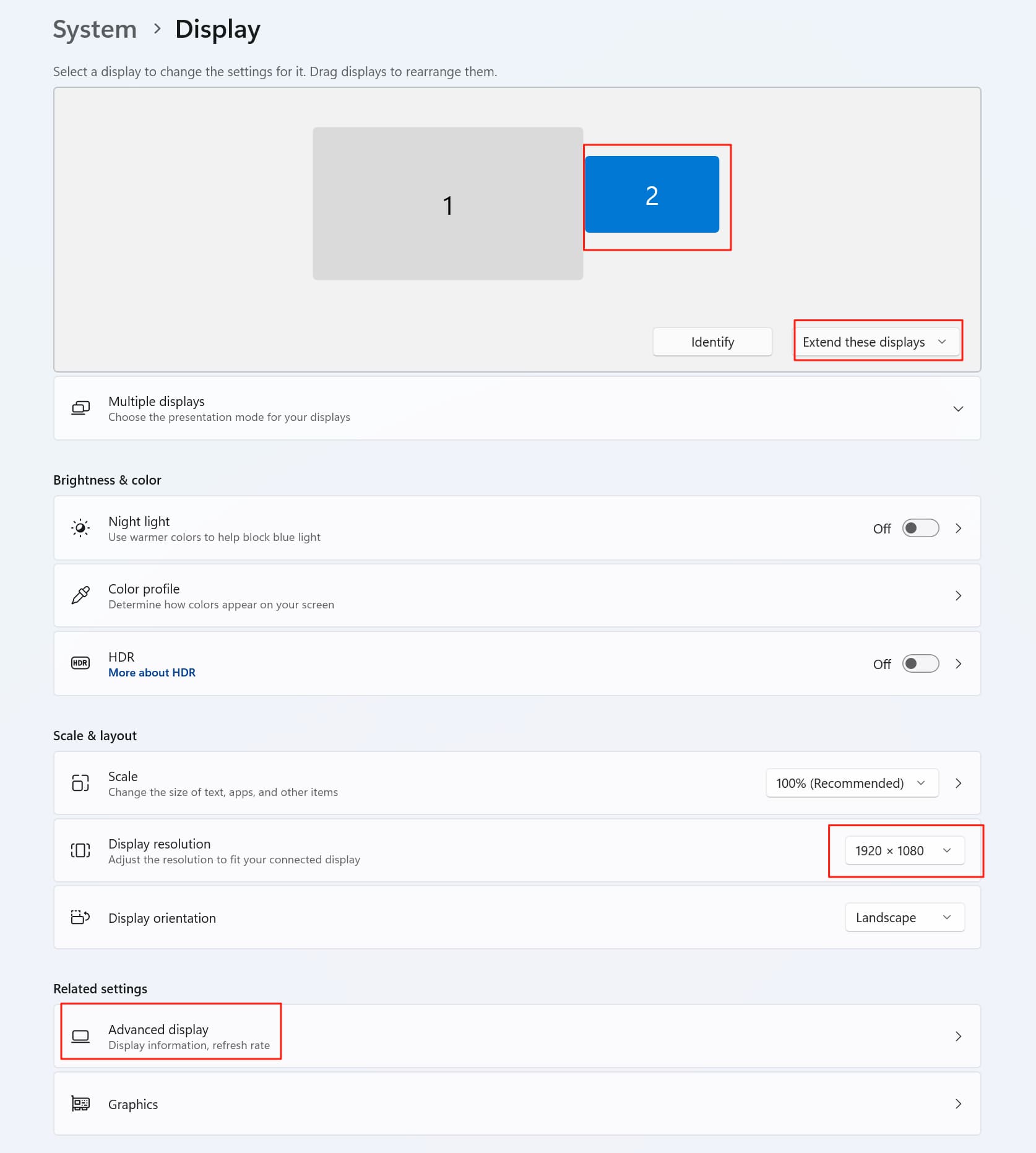Open the 100% (Recommended) scale dropdown
This screenshot has width=1036, height=1153.
(852, 783)
